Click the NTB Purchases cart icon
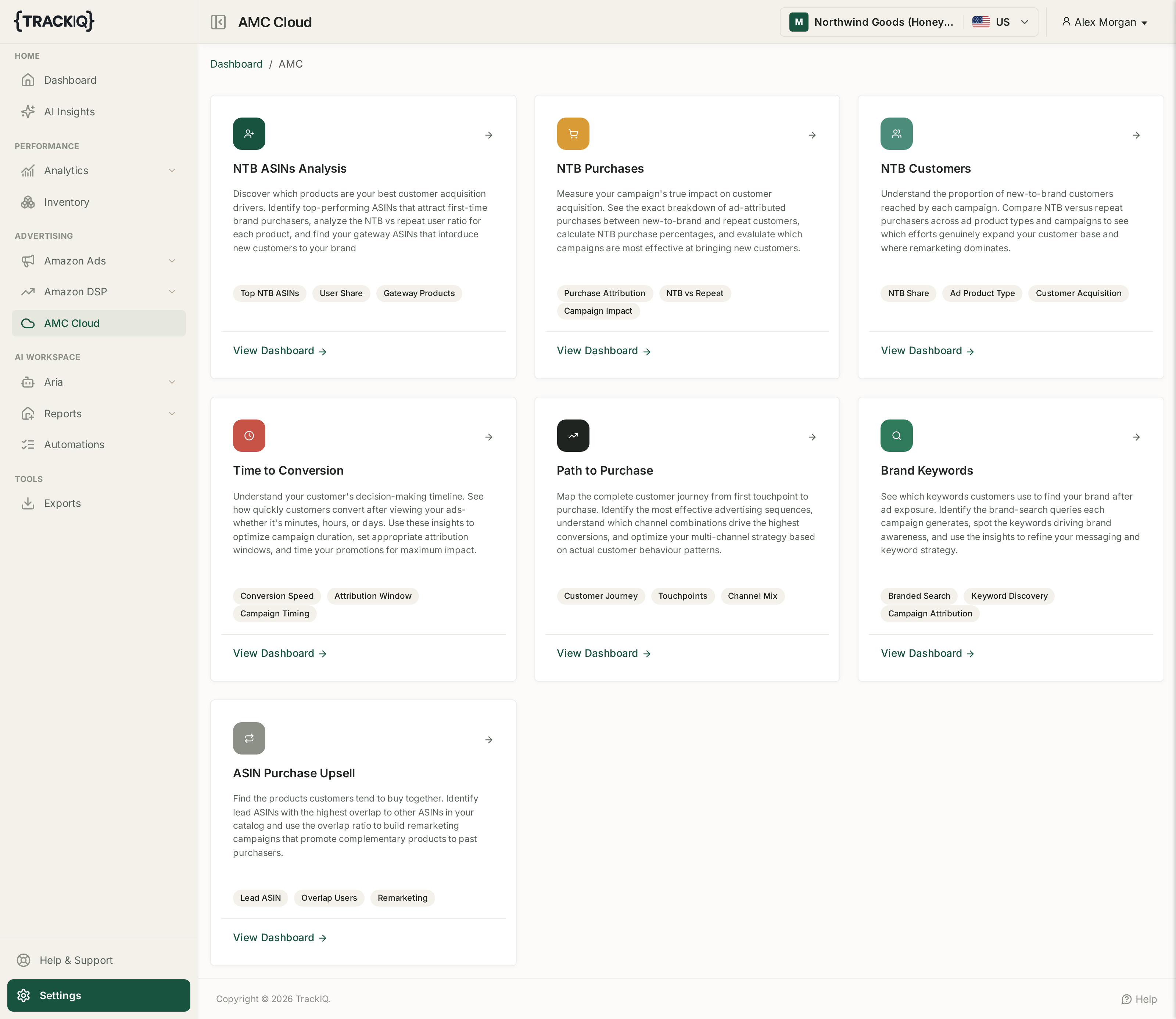1176x1019 pixels. point(573,134)
